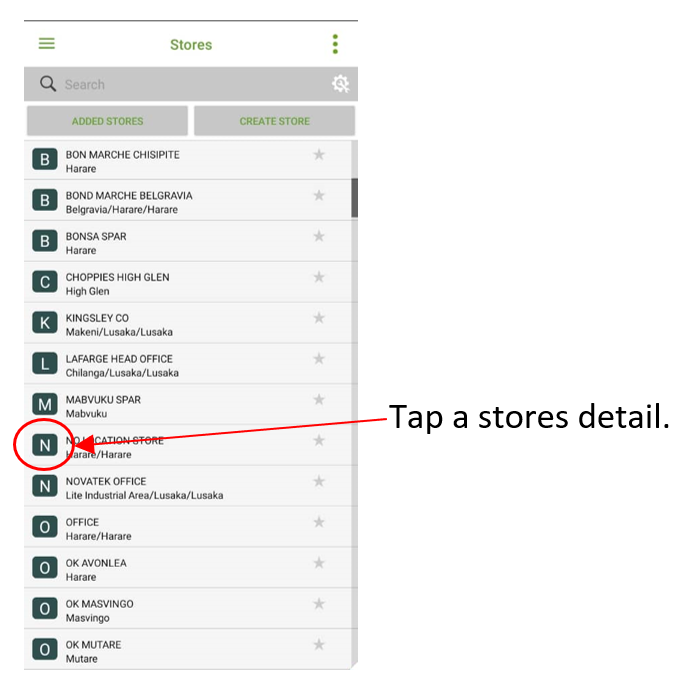Toggle favorite star for Bonsa Spar
Viewport: 690px width, 700px height.
point(319,236)
